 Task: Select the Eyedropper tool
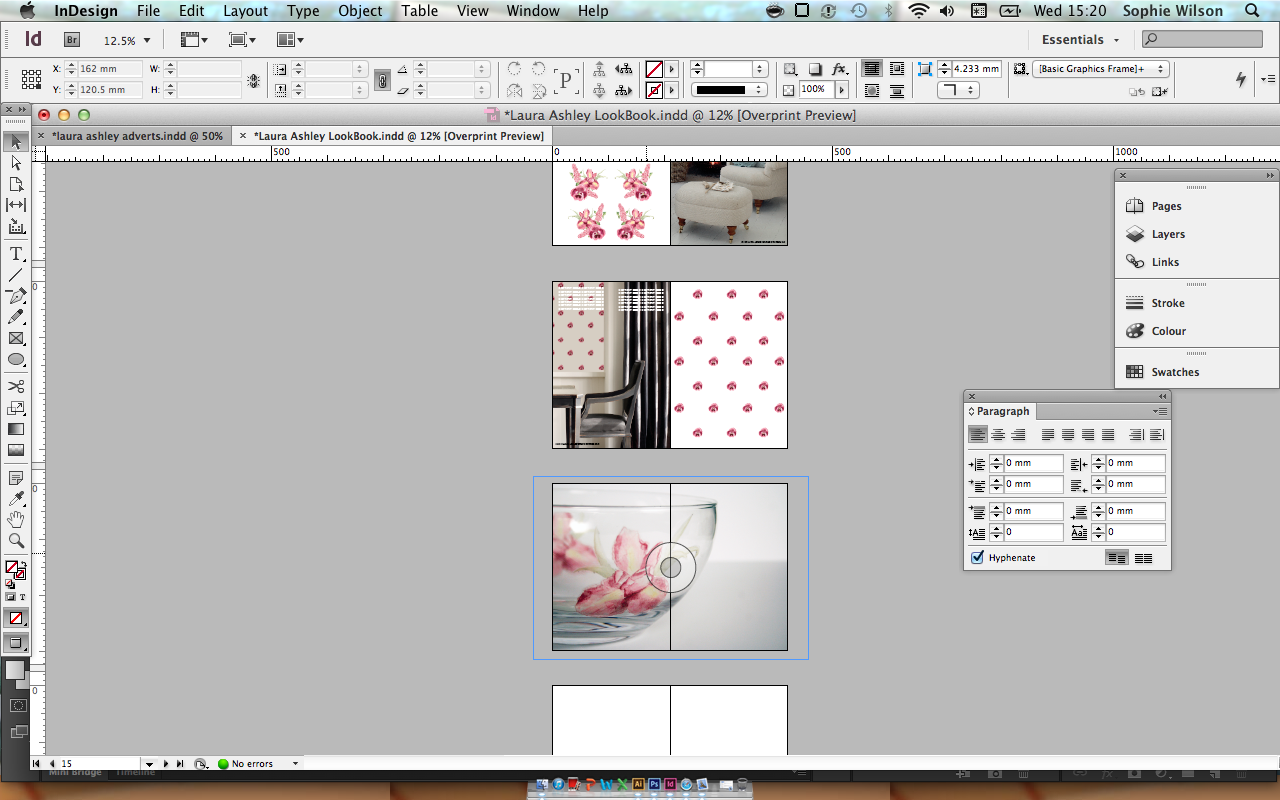pyautogui.click(x=16, y=499)
